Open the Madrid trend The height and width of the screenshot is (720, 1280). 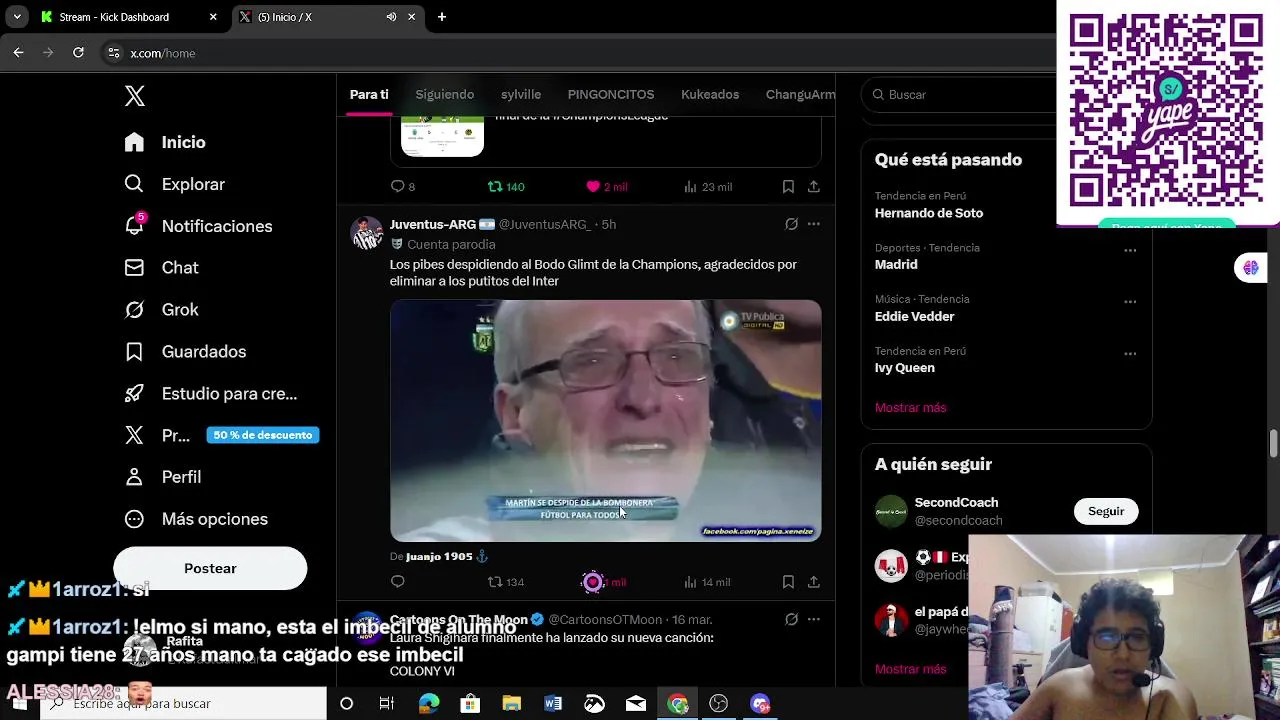(896, 265)
